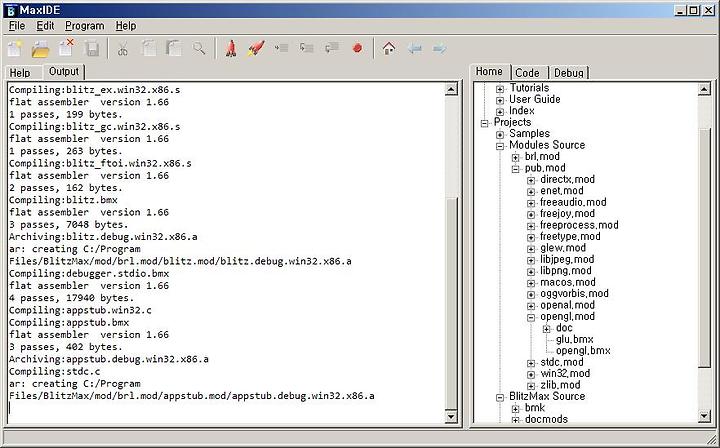This screenshot has height=448, width=720.
Task: Select oggvorbis.mod tree item
Action: click(x=574, y=293)
